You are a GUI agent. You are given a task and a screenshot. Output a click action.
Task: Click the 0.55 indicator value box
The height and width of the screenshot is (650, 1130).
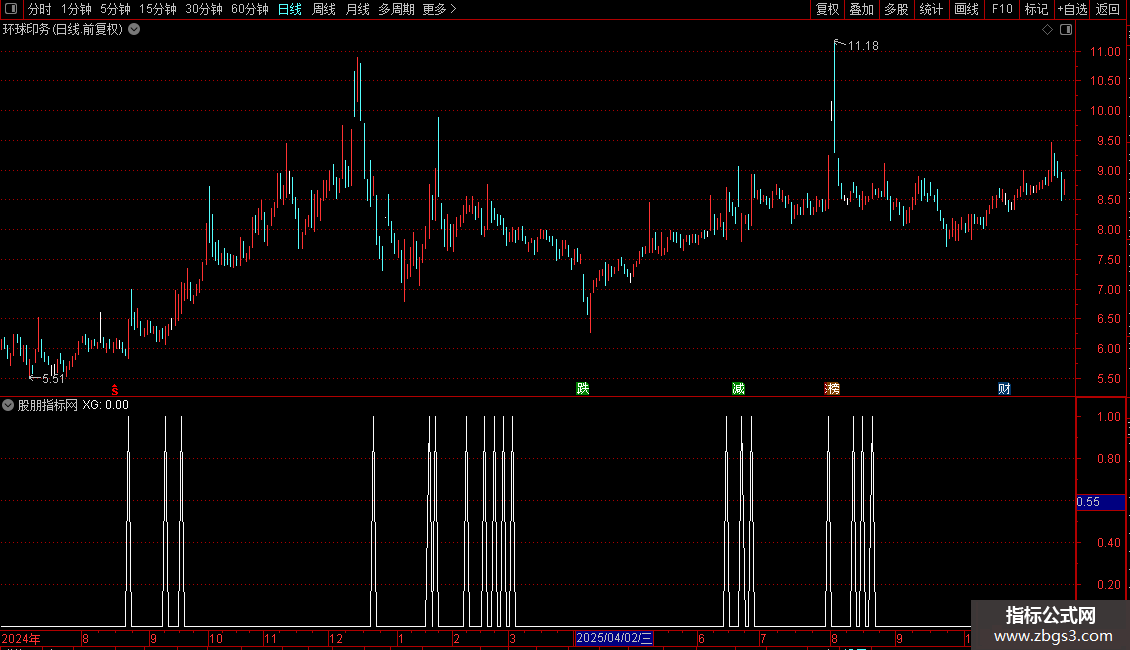pos(1100,502)
